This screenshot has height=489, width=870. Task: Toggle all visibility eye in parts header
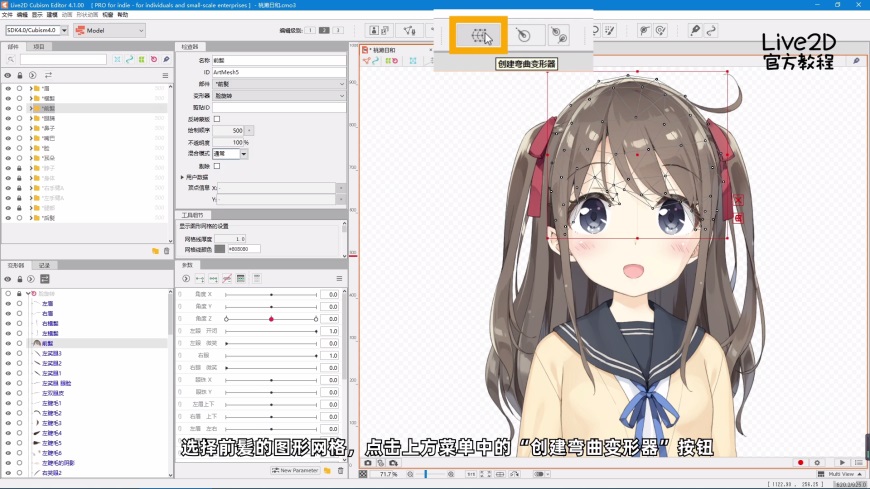click(8, 75)
